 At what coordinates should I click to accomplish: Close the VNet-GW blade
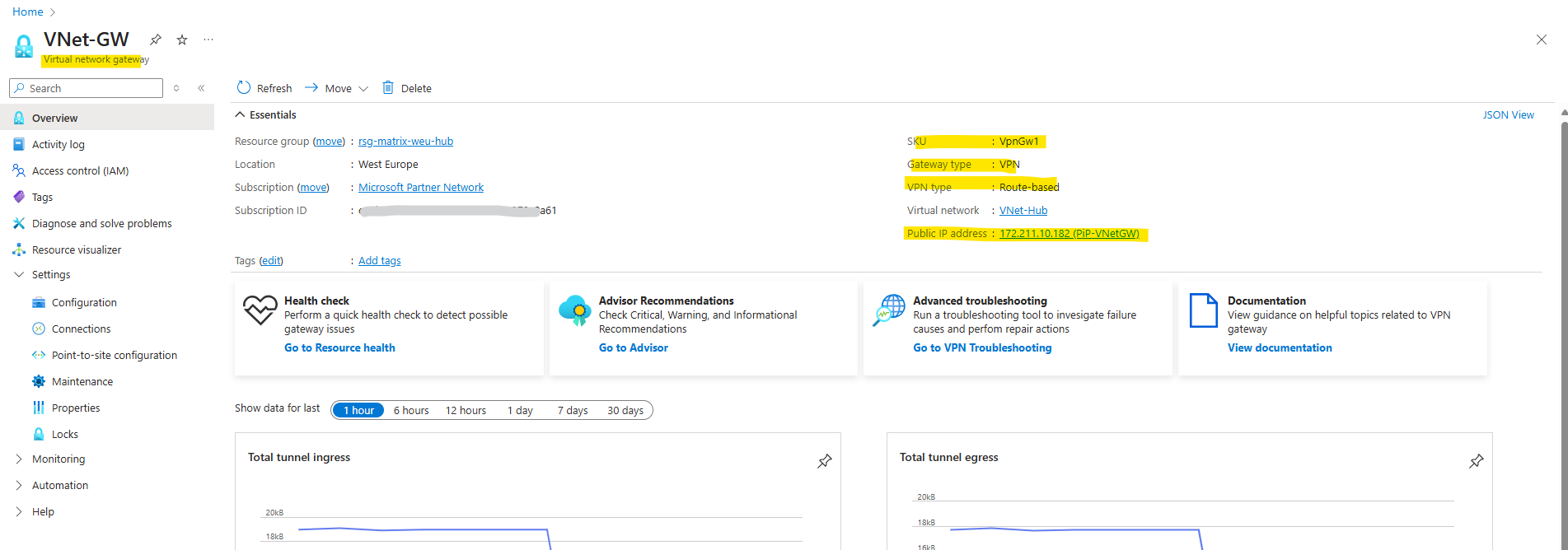coord(1541,40)
